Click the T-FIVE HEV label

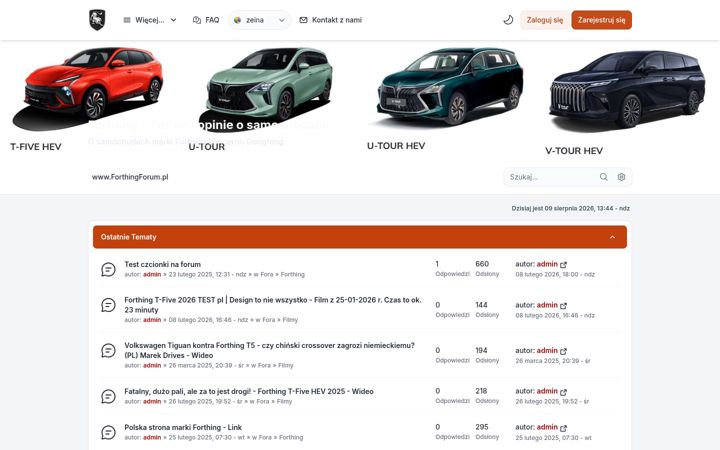[36, 147]
